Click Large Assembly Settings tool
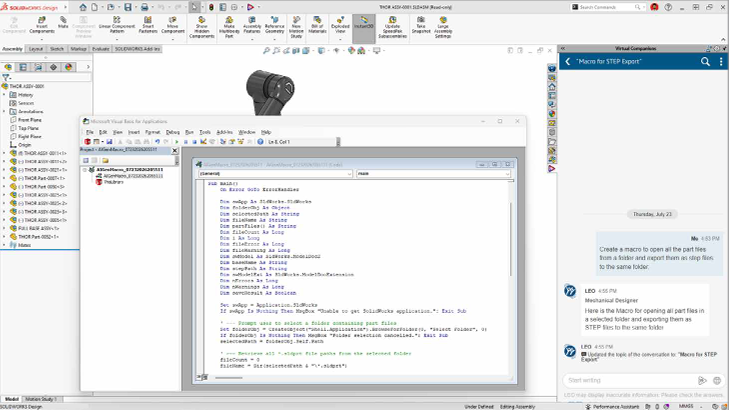The height and width of the screenshot is (410, 729). pyautogui.click(x=443, y=27)
